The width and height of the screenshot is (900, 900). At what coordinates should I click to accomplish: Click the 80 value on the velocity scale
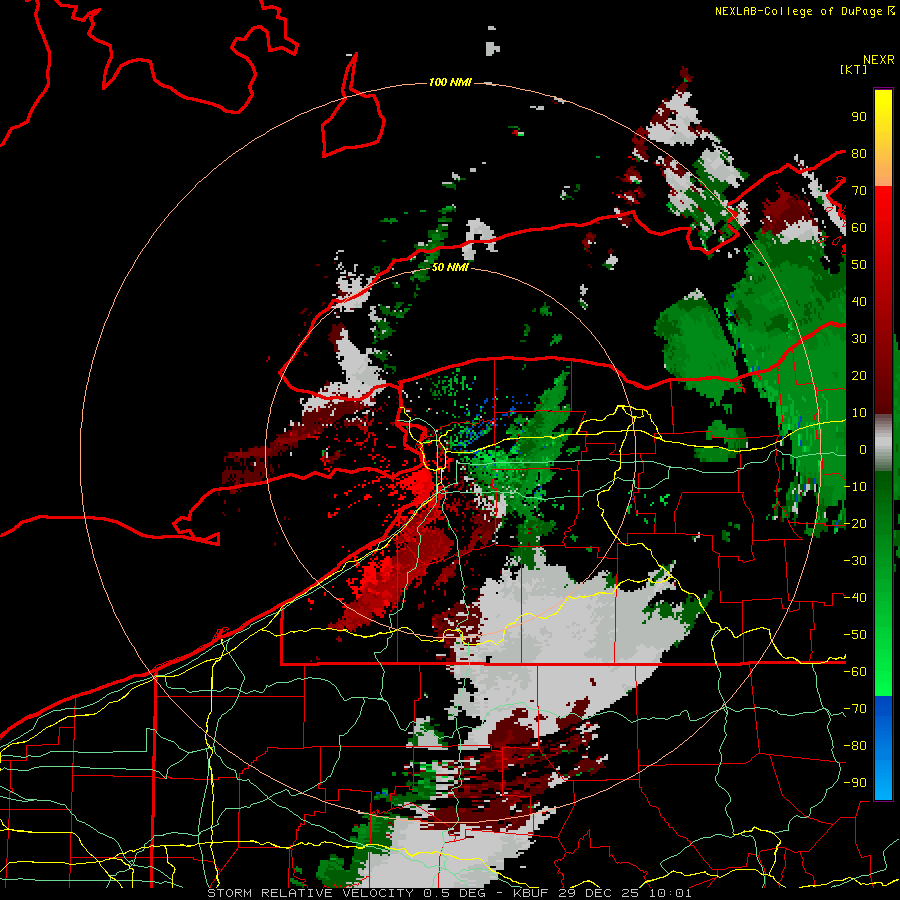(859, 154)
